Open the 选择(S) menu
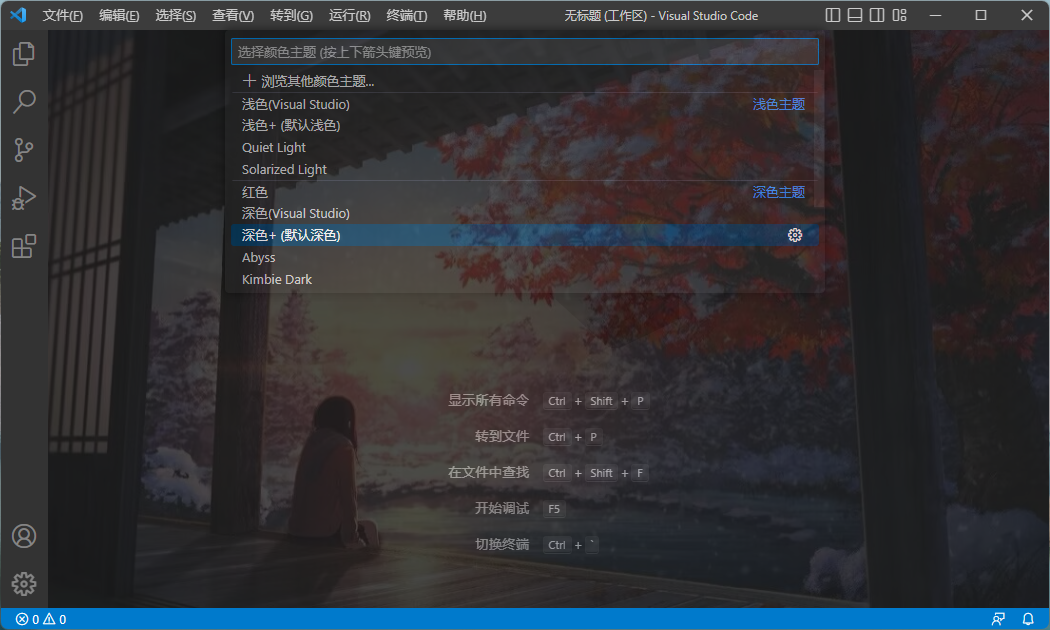 click(x=175, y=15)
